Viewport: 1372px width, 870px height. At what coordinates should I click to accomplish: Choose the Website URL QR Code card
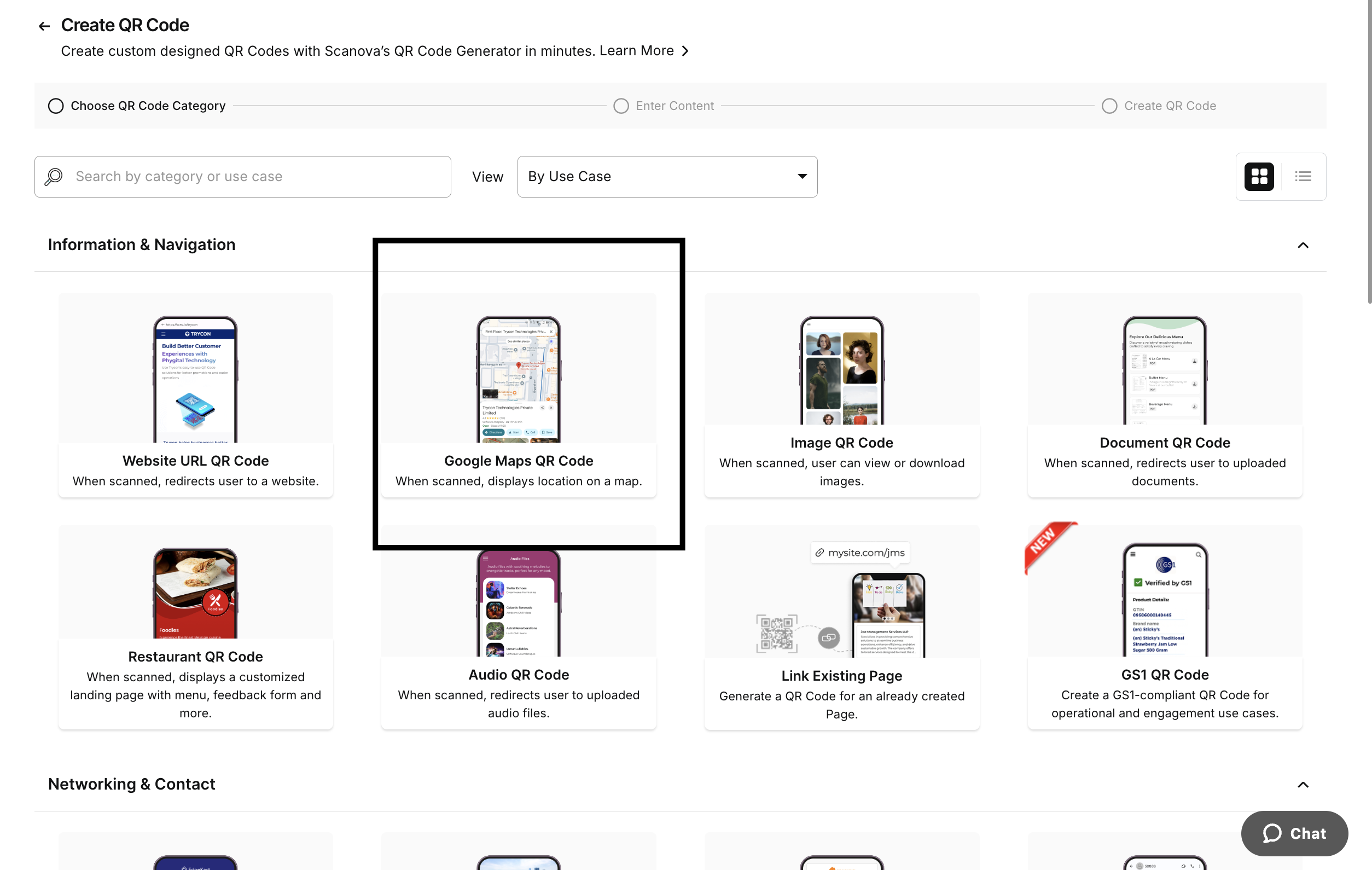pyautogui.click(x=195, y=396)
